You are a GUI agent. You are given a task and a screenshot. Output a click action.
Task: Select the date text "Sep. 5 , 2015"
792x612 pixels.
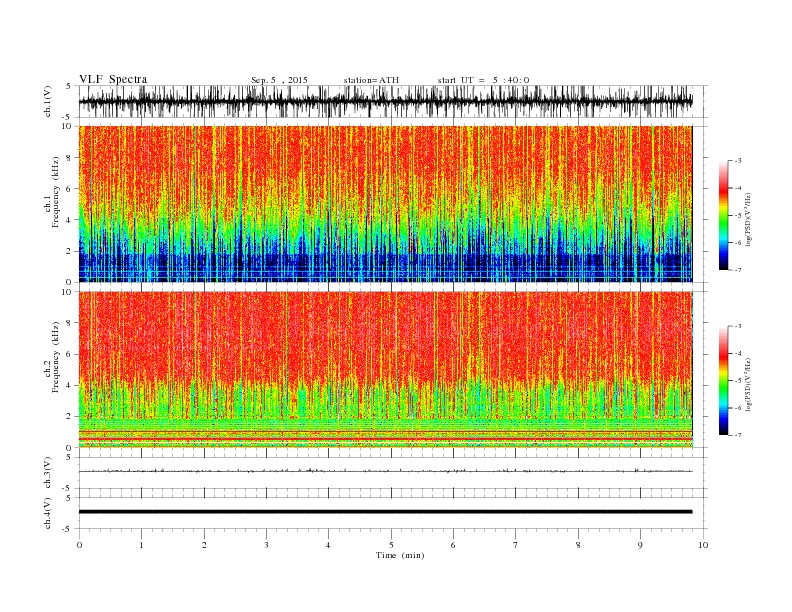[279, 80]
